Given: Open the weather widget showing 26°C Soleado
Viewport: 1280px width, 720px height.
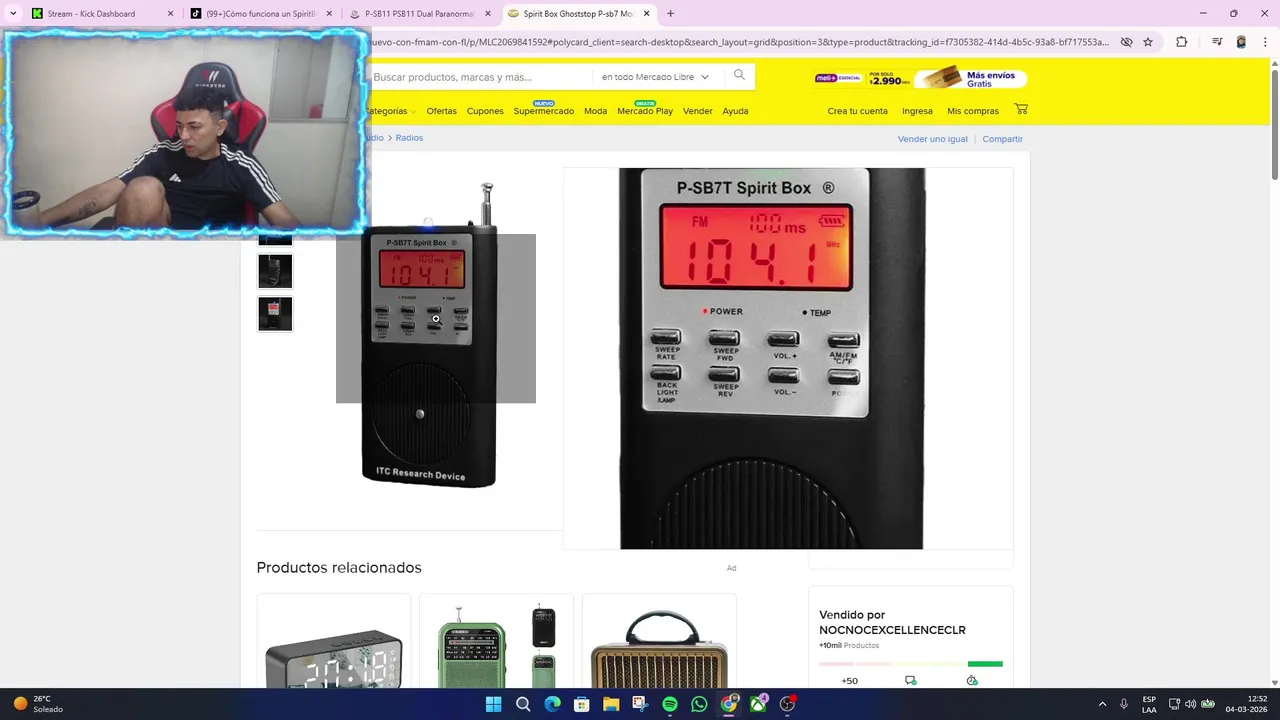Looking at the screenshot, I should point(38,704).
